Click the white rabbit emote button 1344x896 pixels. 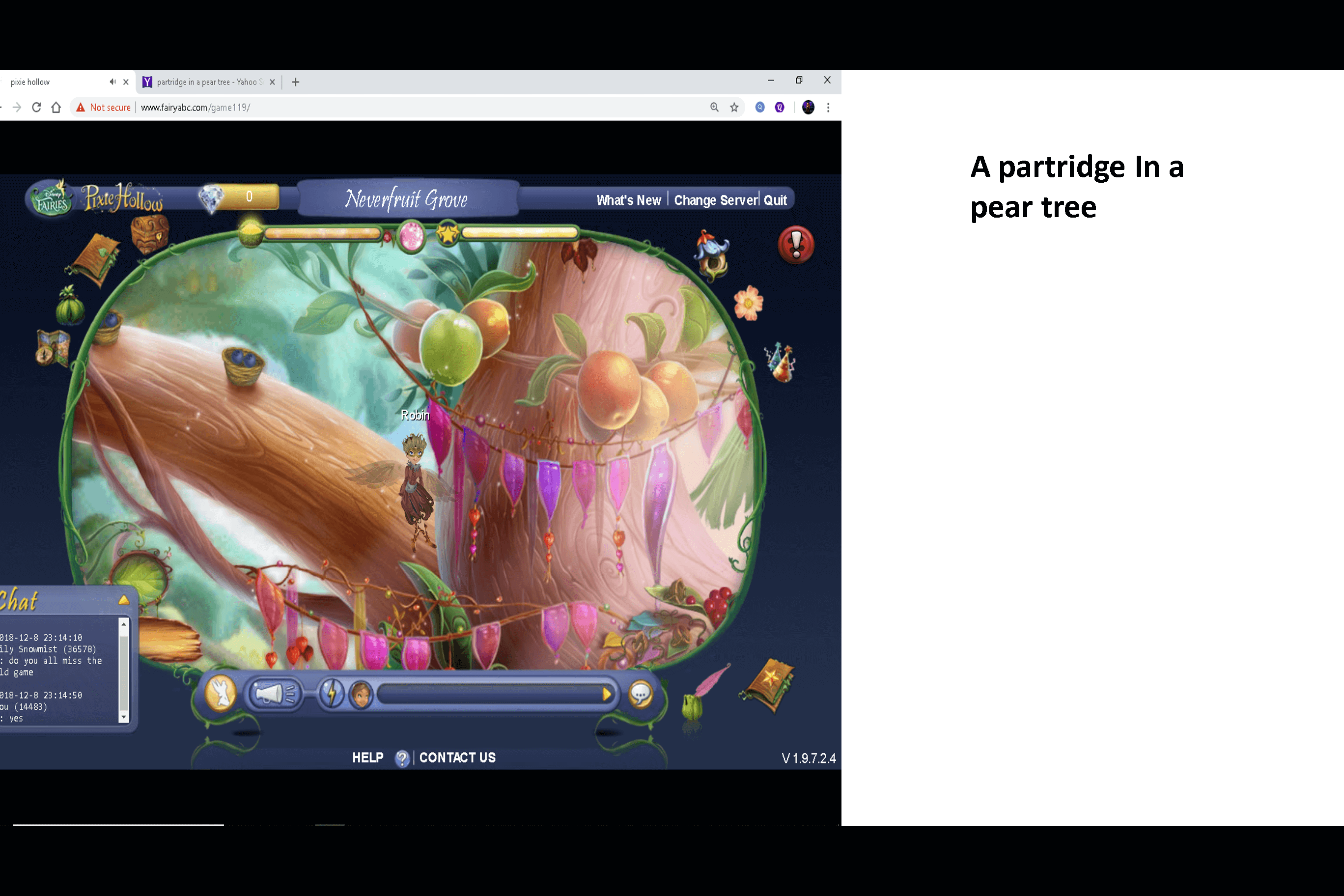tap(221, 693)
